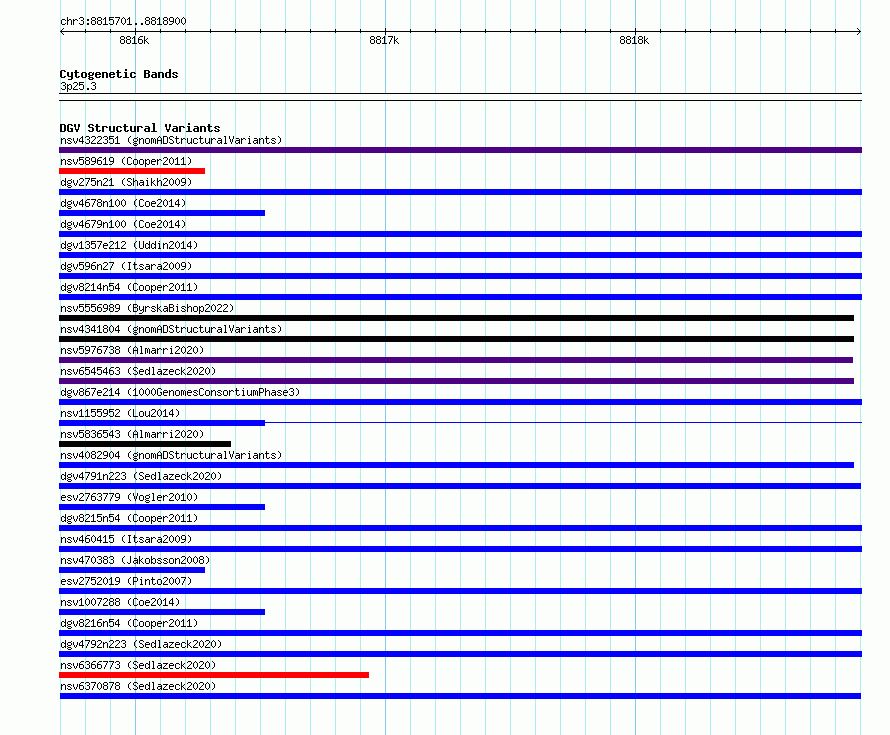Screen dimensions: 890x735
Task: Click the blue bar under nsv1007288
Action: (162, 612)
